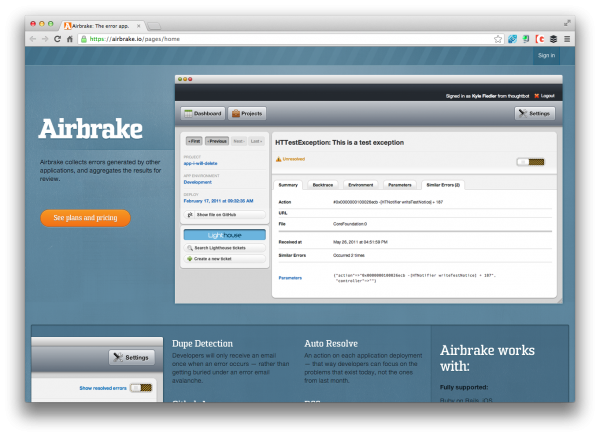Click the 'Fully supported:' label
Image resolution: width=600 pixels, height=437 pixels.
464,387
